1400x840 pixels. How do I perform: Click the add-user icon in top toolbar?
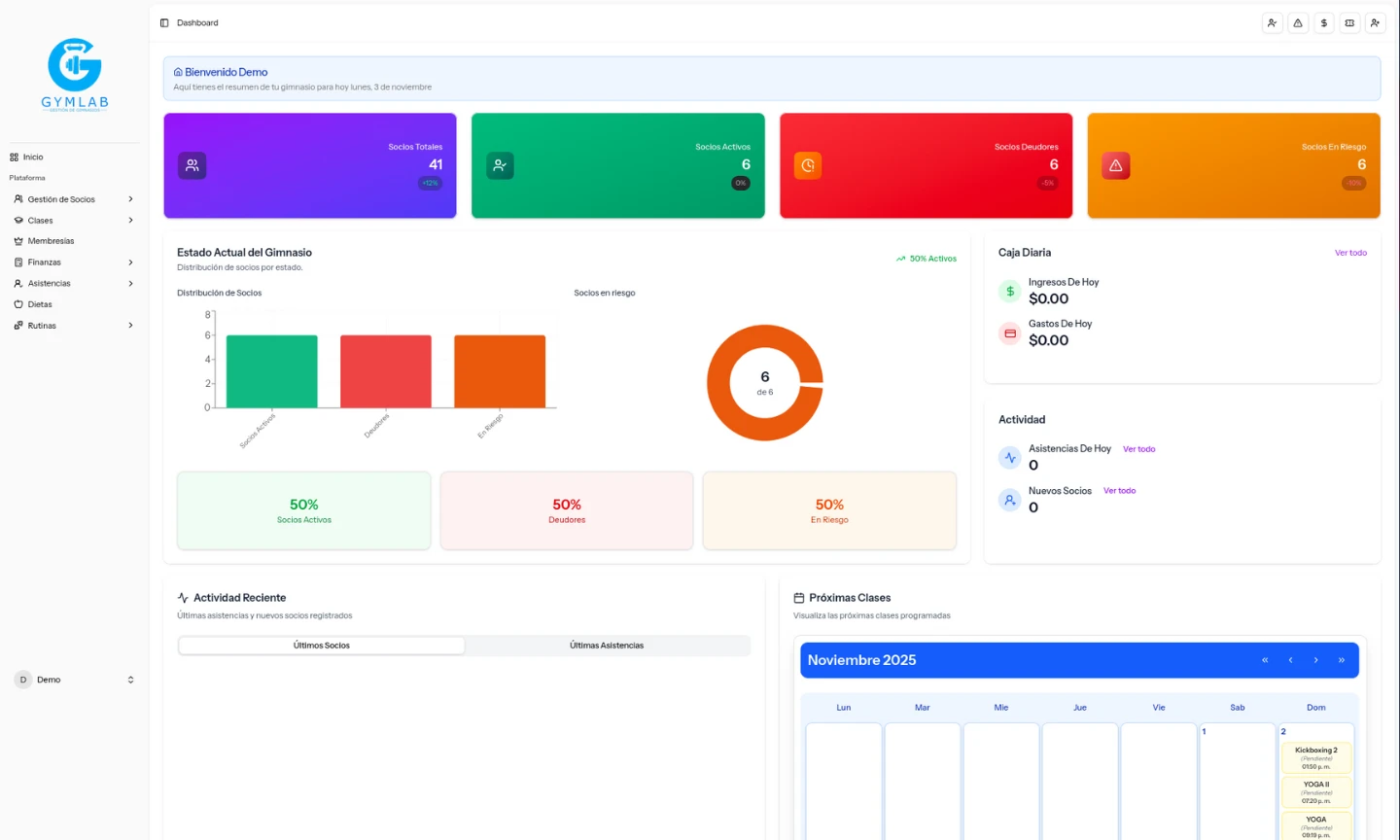(1375, 22)
